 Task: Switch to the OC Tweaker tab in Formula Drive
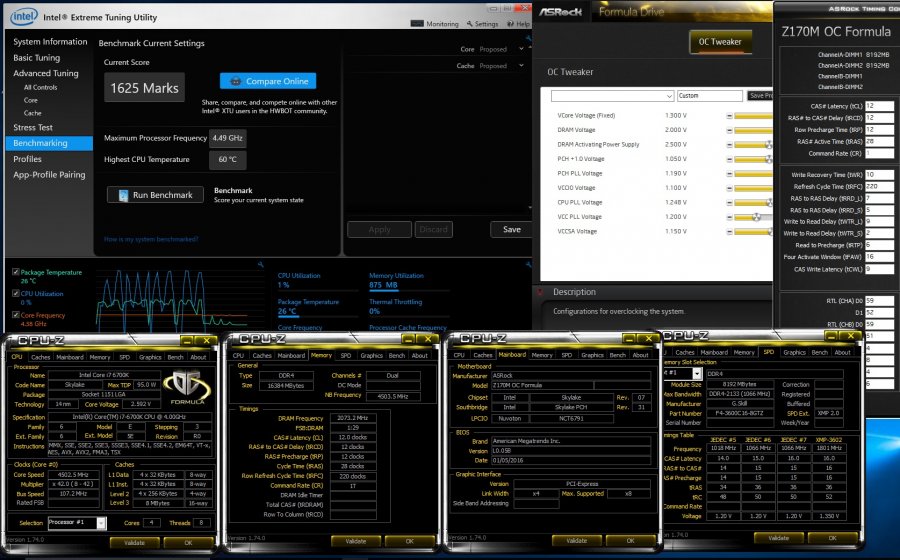(x=720, y=42)
